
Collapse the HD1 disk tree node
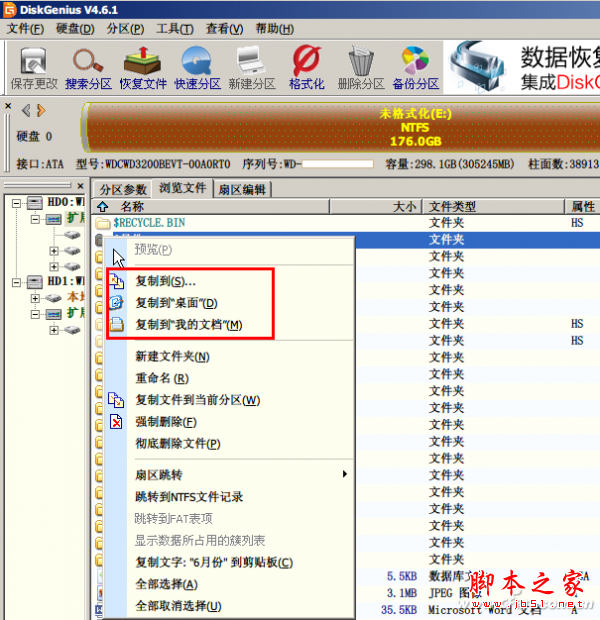[16, 282]
